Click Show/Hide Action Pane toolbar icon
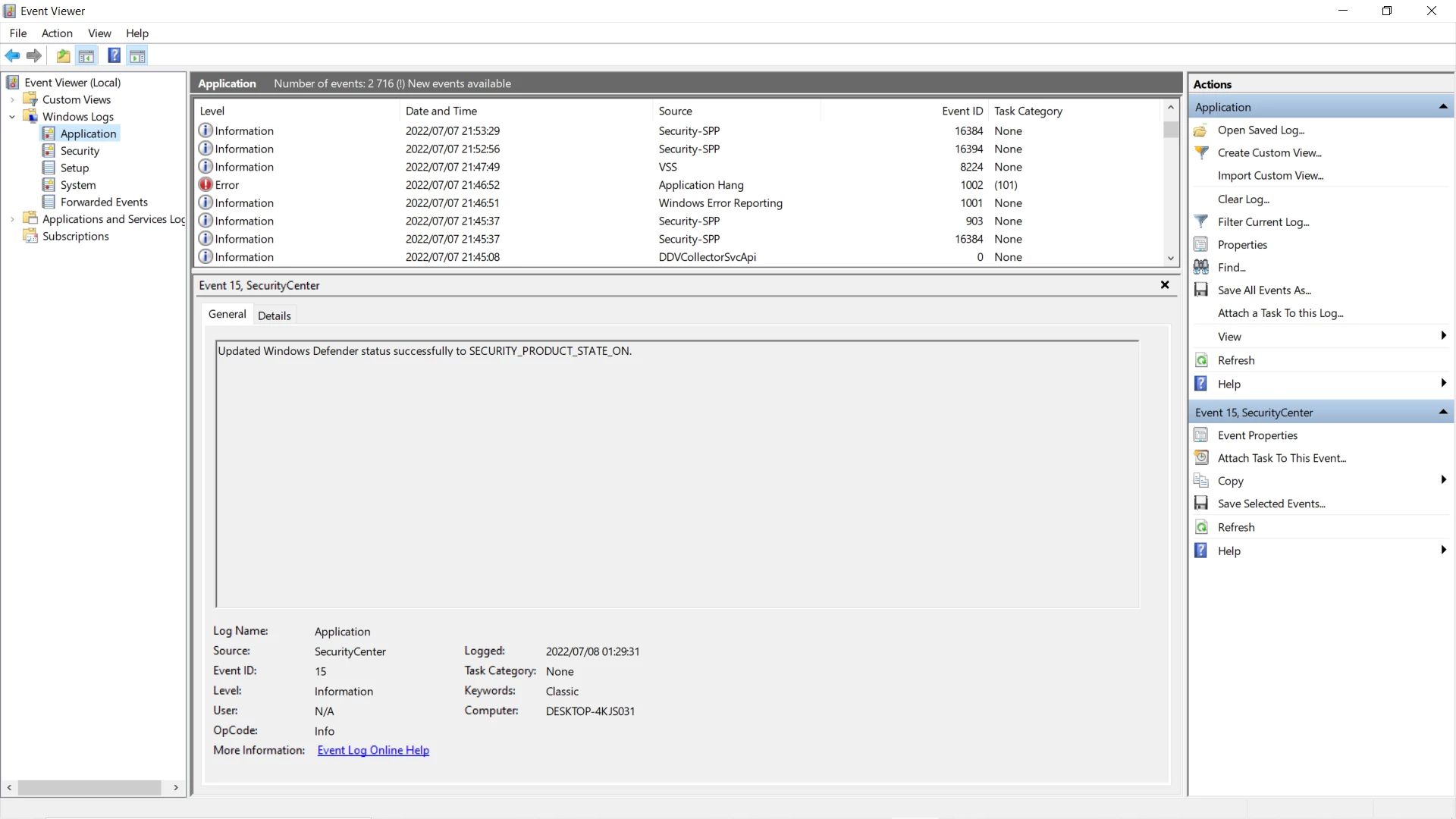Screen dimensions: 1456x819 (137, 55)
